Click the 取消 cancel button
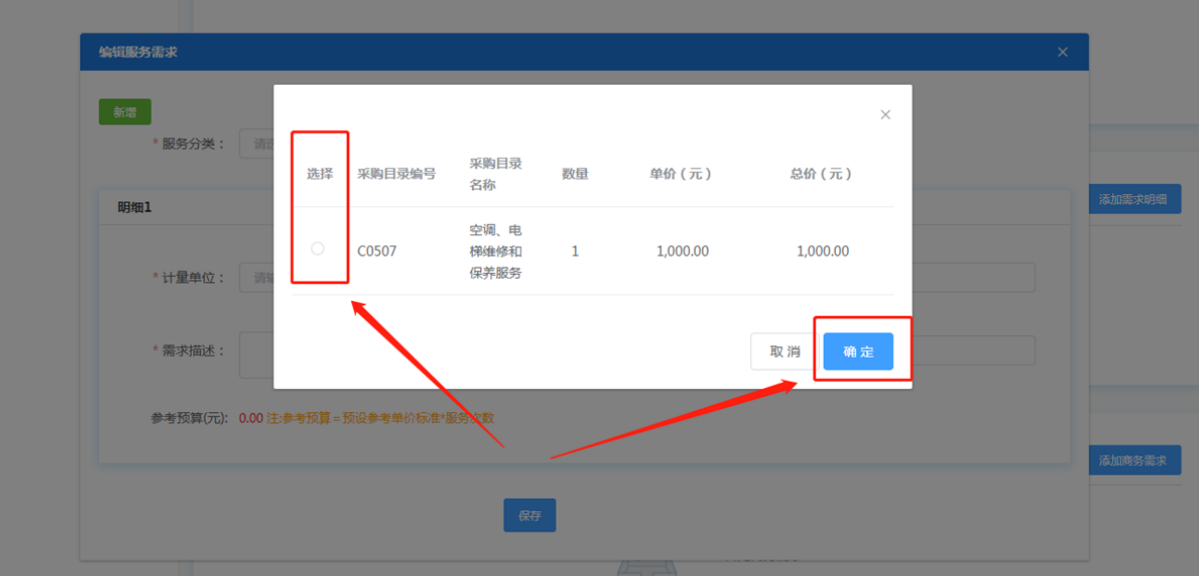This screenshot has width=1199, height=576. click(785, 352)
